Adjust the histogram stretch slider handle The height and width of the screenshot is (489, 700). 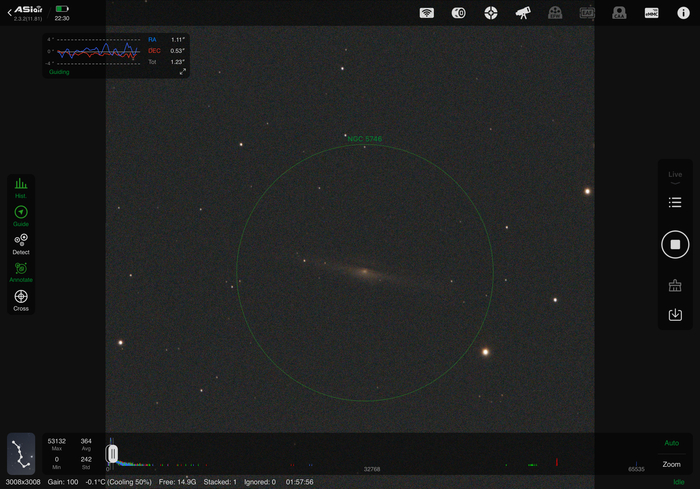coord(113,455)
